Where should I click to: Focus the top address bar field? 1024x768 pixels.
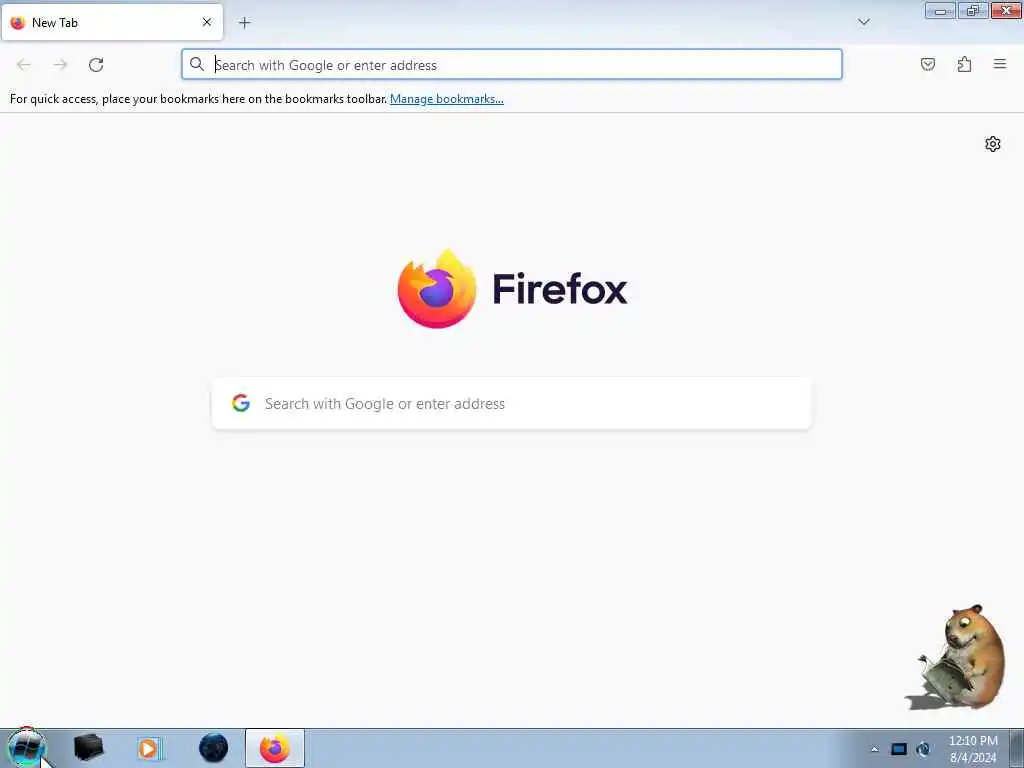512,64
